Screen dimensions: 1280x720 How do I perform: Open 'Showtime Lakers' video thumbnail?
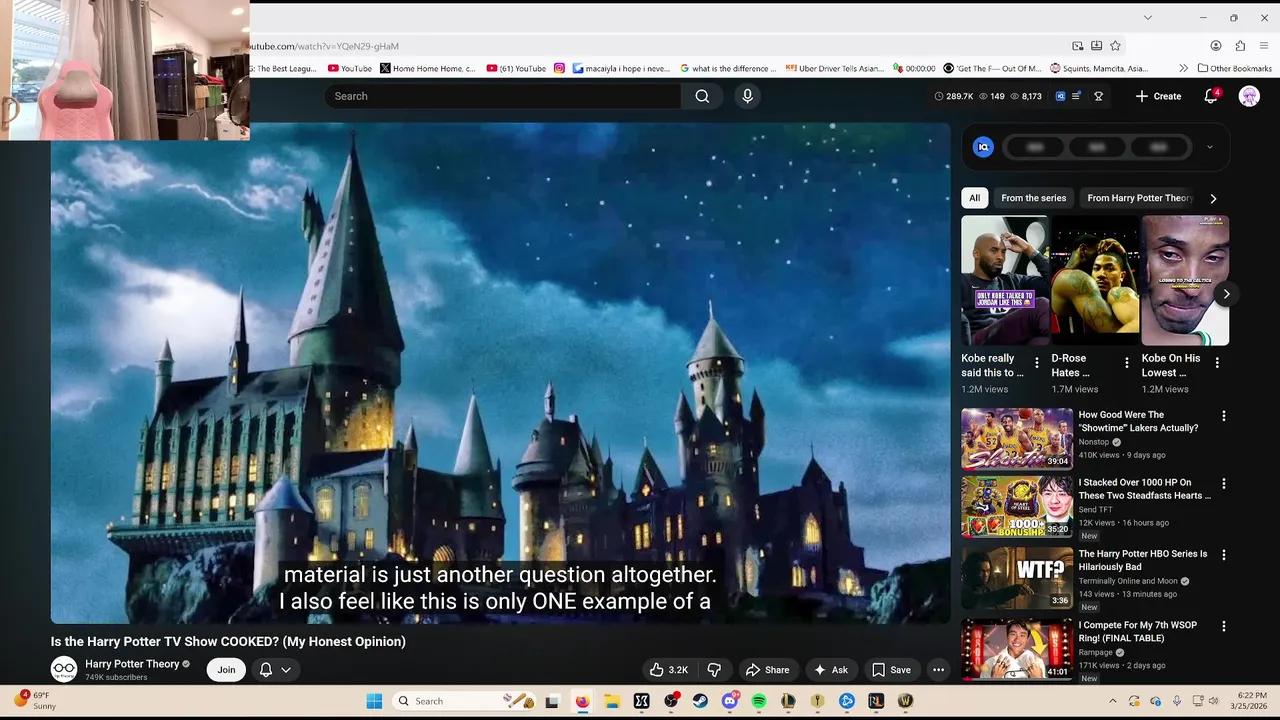tap(1017, 438)
